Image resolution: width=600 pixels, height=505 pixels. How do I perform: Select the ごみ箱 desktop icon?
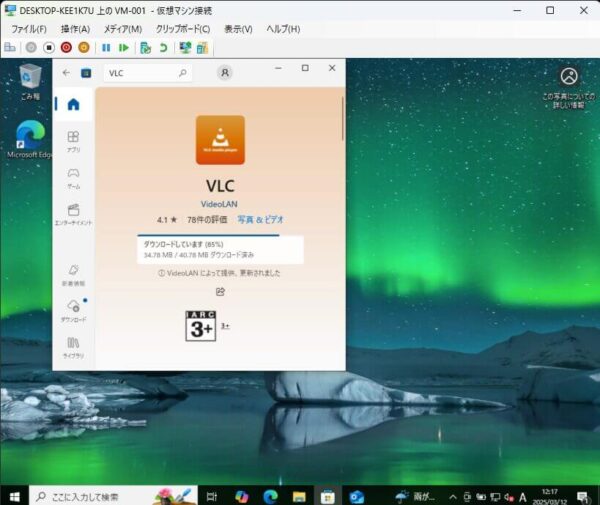30,81
